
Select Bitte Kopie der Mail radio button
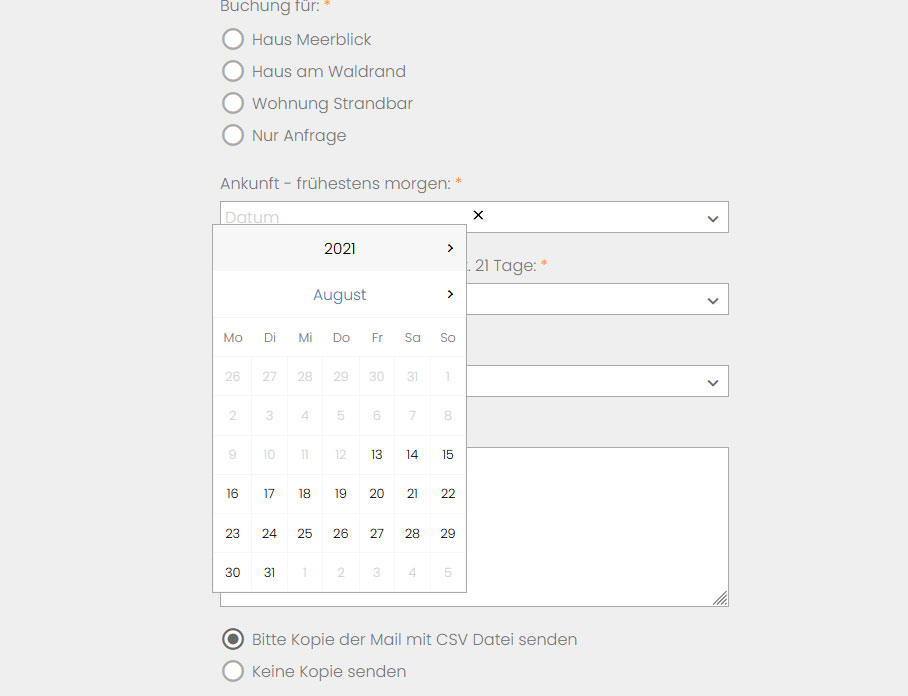[x=233, y=639]
